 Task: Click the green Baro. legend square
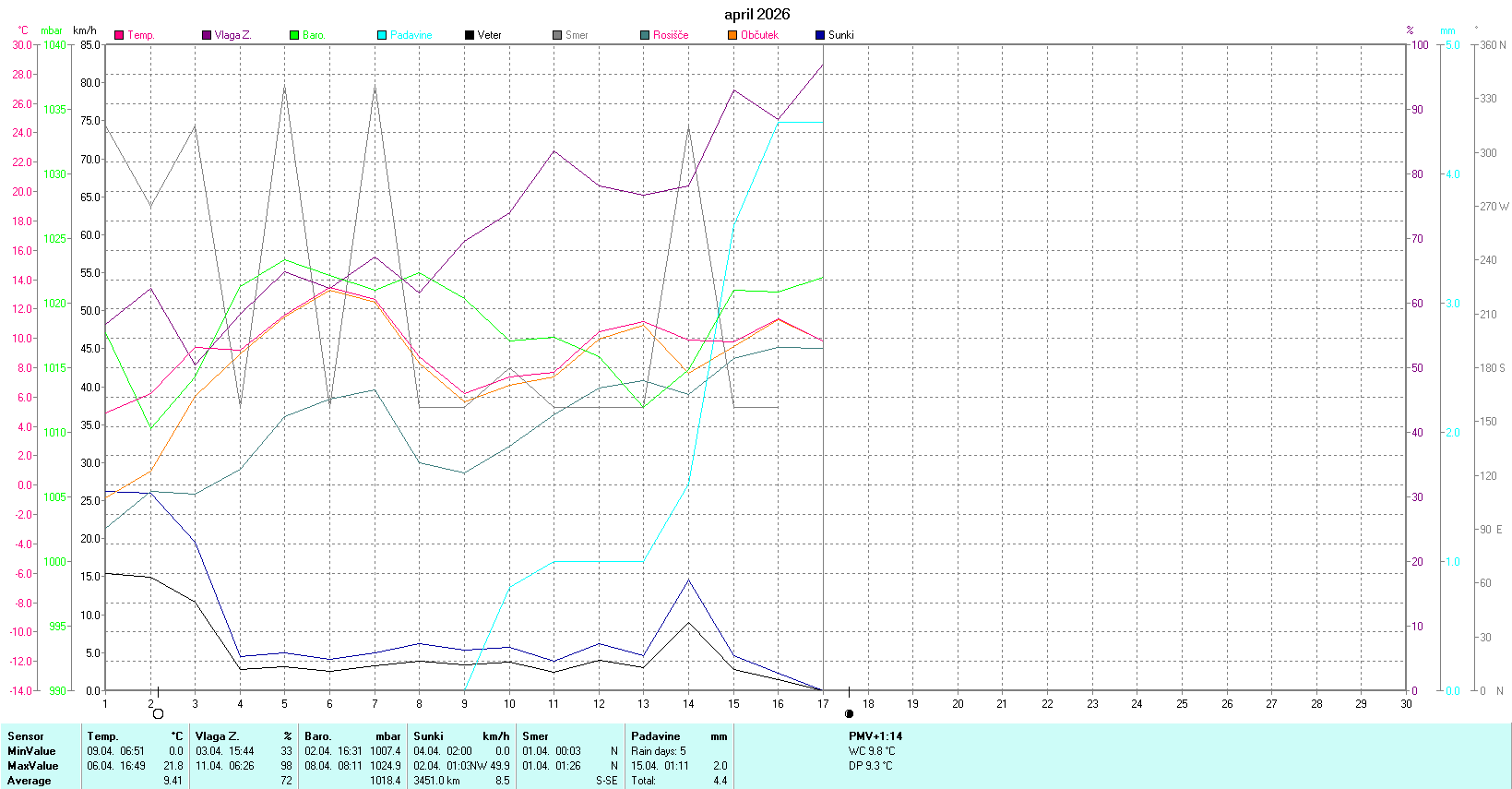click(x=294, y=35)
